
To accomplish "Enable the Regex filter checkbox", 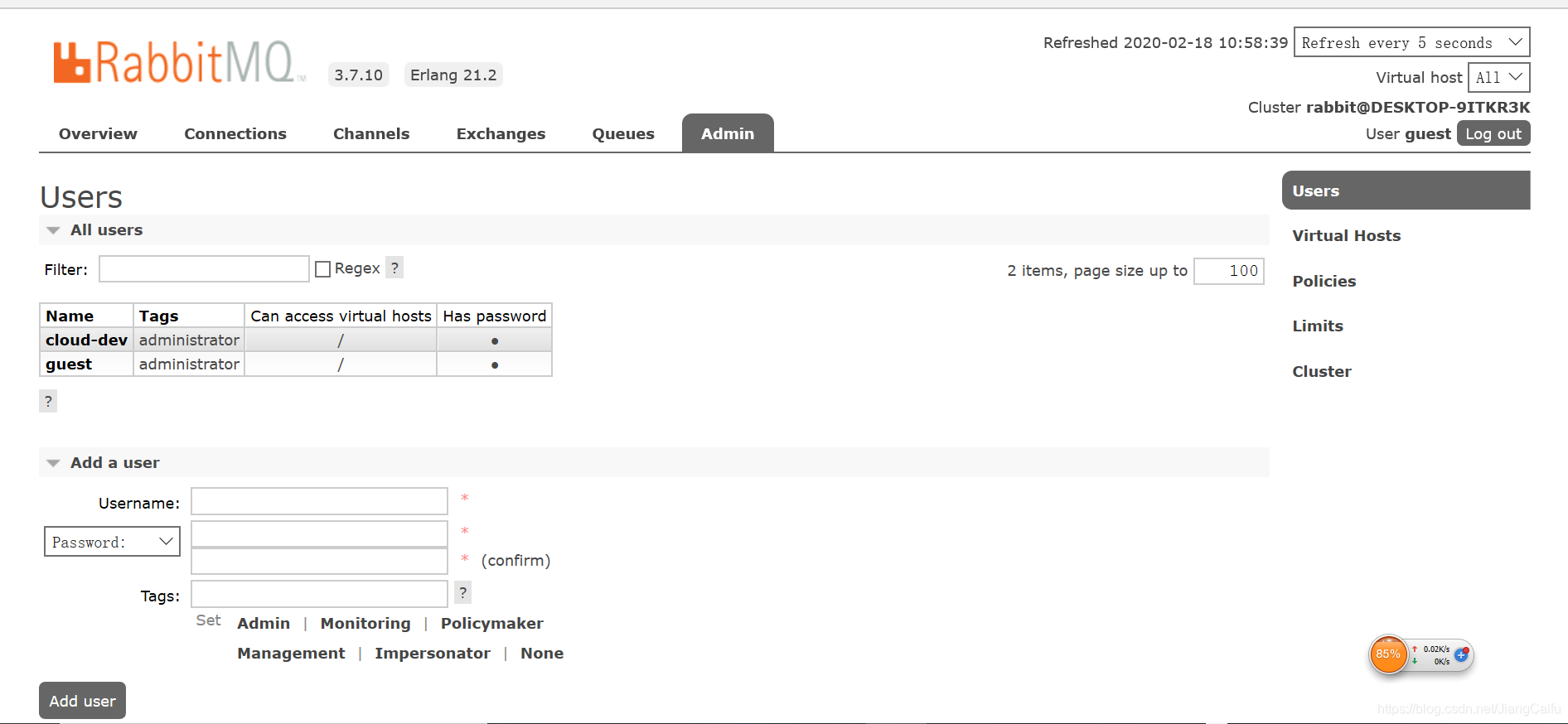I will coord(323,269).
